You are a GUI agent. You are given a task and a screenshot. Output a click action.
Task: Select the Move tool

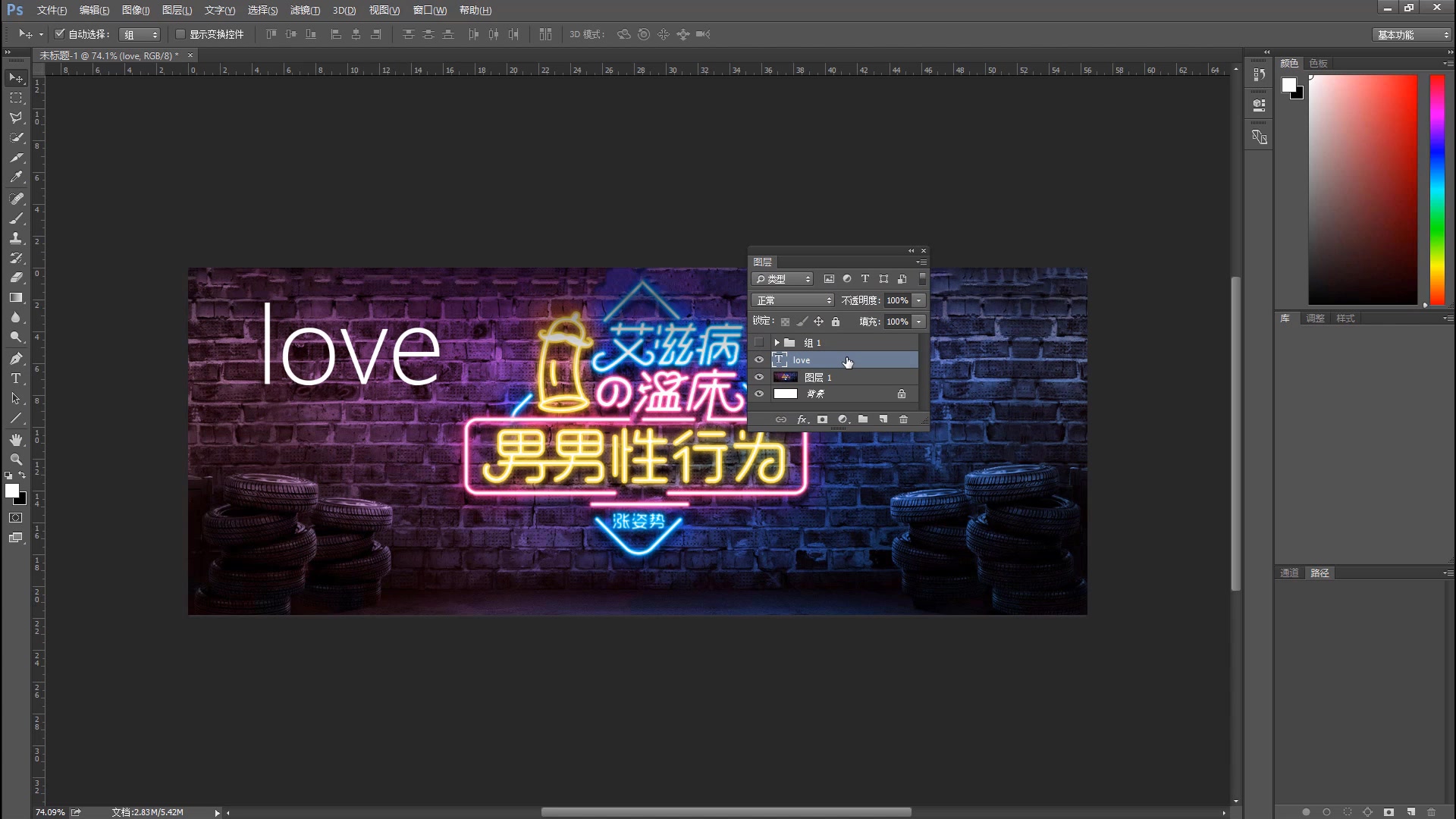[15, 78]
